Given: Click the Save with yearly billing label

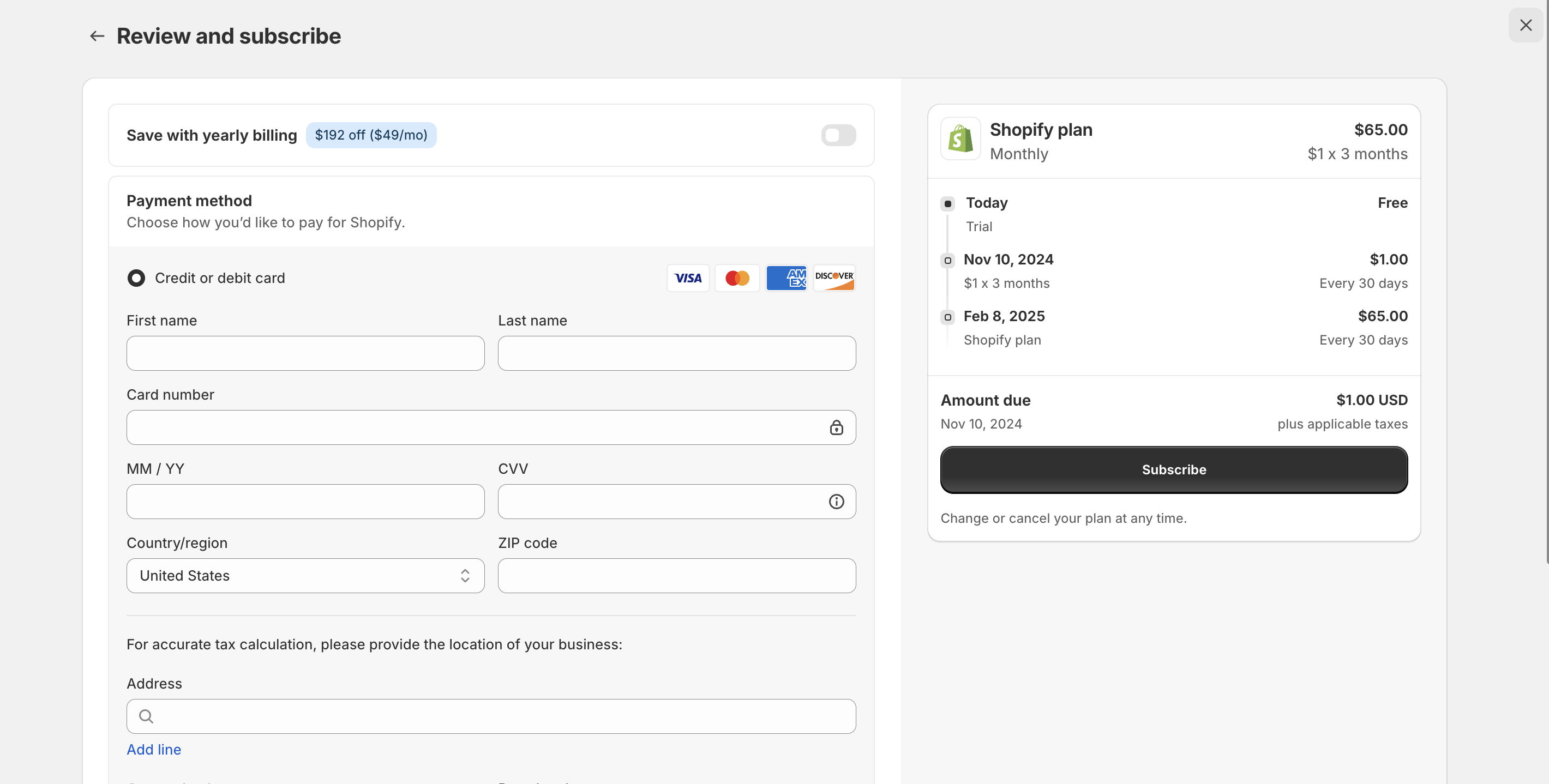Looking at the screenshot, I should pyautogui.click(x=212, y=135).
